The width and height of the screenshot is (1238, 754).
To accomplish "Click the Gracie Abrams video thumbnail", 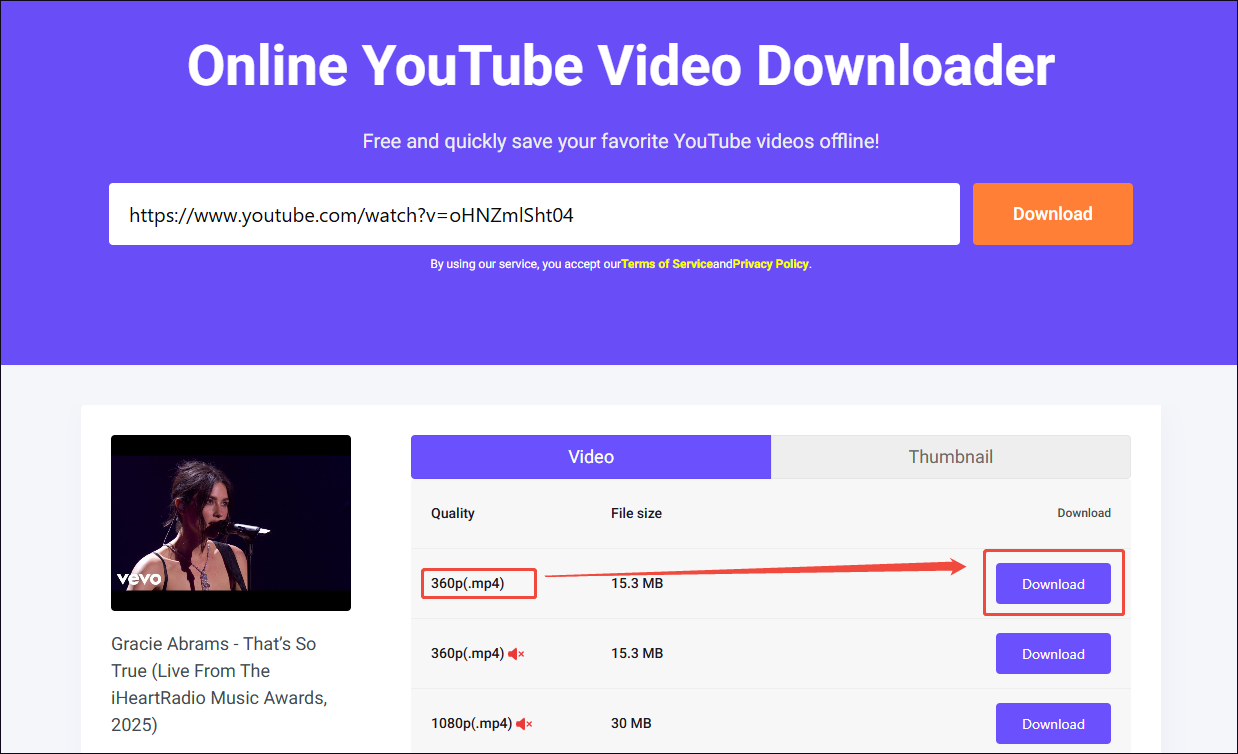I will coord(230,522).
